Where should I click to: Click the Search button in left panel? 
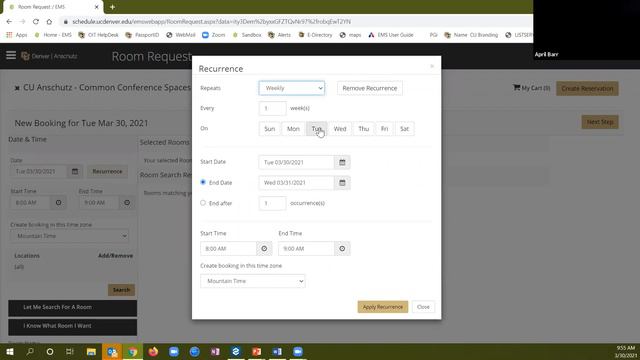pyautogui.click(x=121, y=290)
